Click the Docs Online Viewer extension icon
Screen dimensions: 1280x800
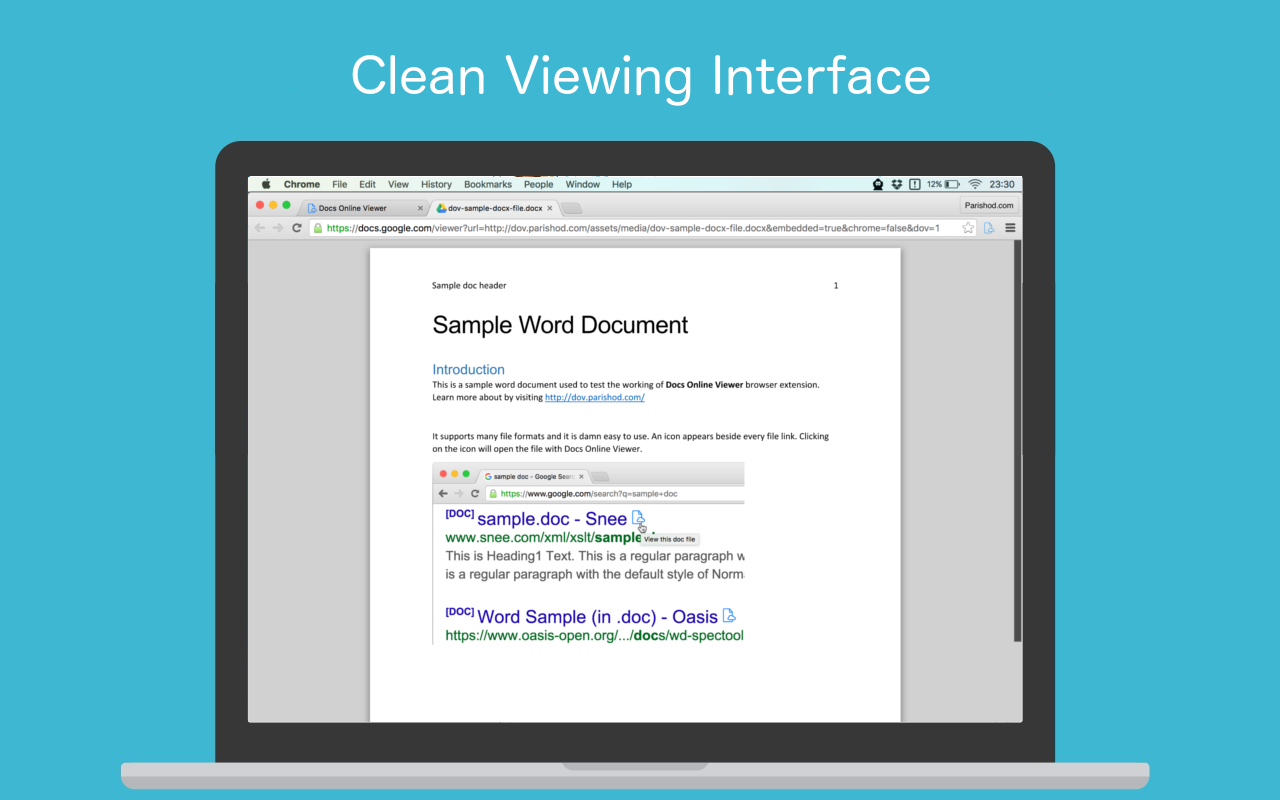pos(989,228)
